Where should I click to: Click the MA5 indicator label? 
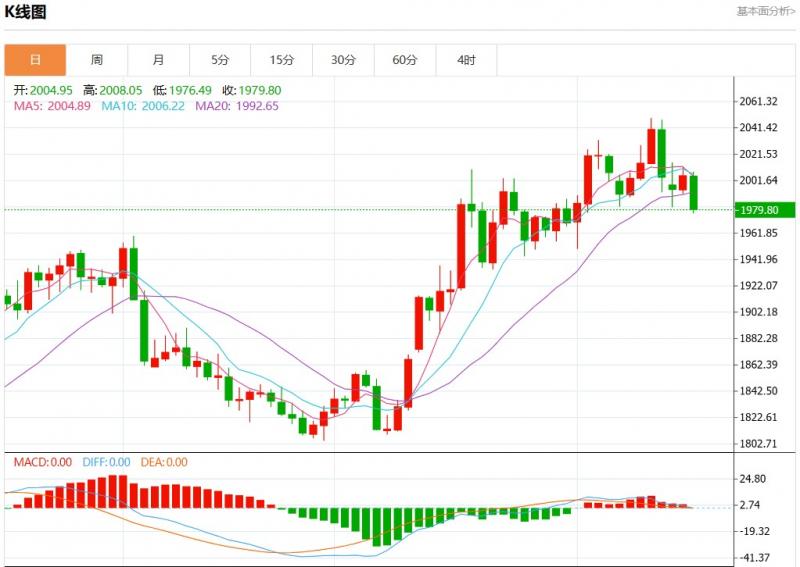(52, 105)
